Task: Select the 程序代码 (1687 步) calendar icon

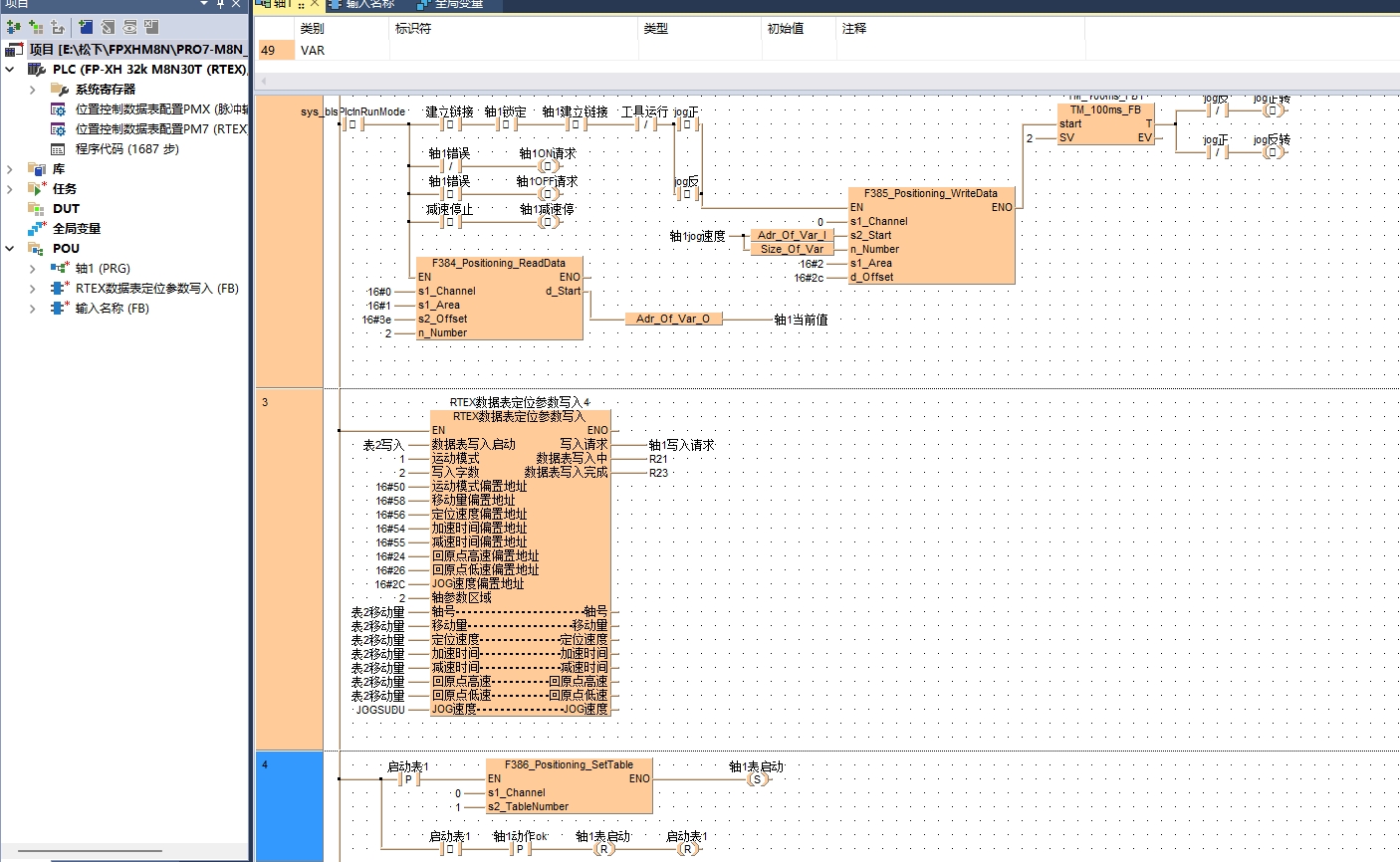Action: 59,148
